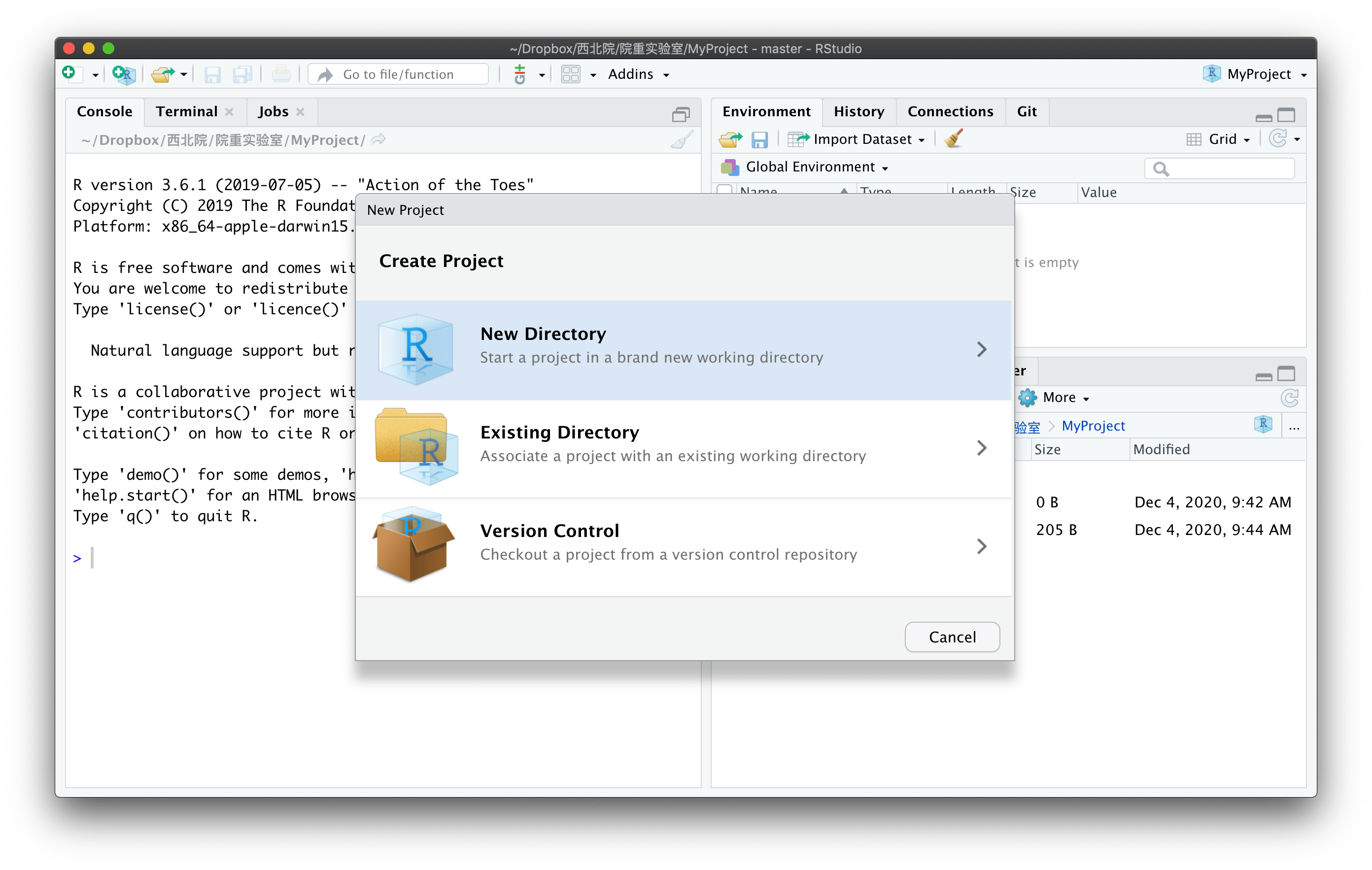Open the MyProject project menu
This screenshot has width=1372, height=870.
(1255, 74)
